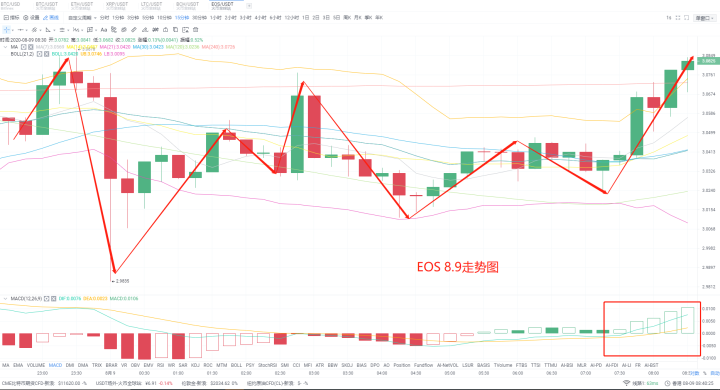Click the lock drawings icon

pos(165,30)
